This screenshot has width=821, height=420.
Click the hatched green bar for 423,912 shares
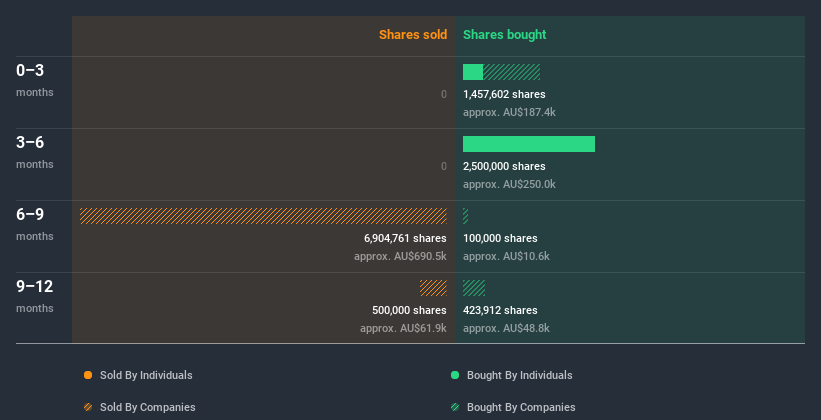[x=474, y=288]
